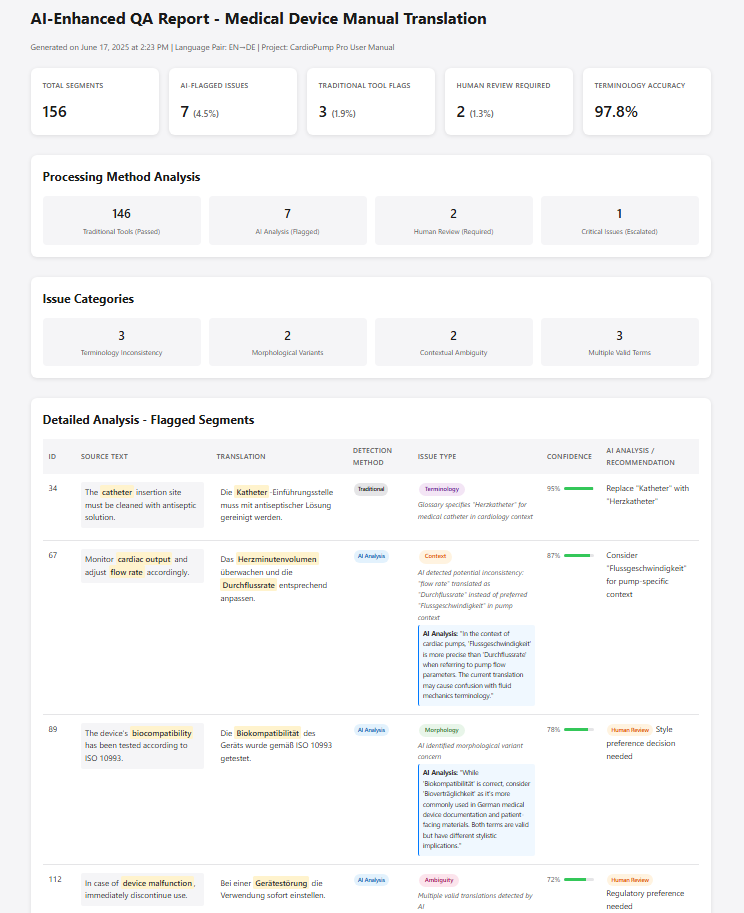Click highlighted term 'catheter' in source
744x913 pixels.
(117, 492)
